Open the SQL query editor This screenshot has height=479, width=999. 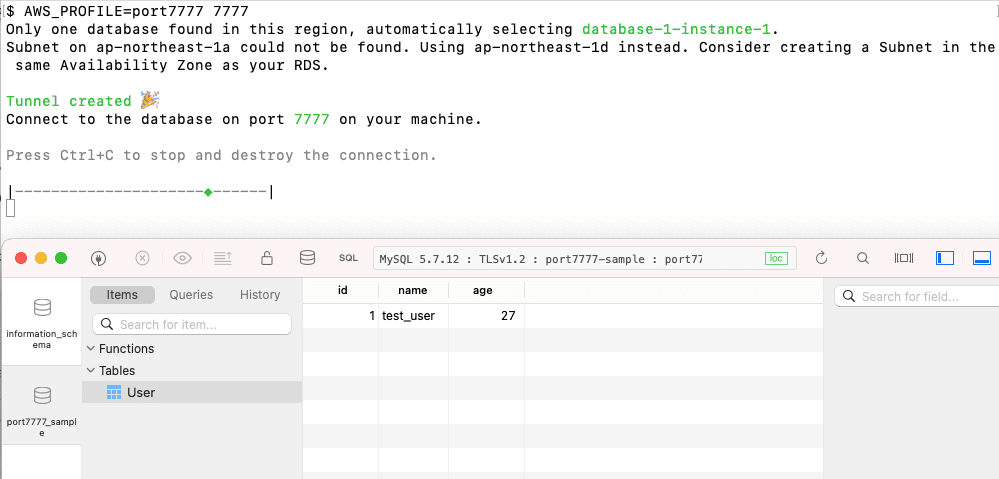click(x=348, y=258)
